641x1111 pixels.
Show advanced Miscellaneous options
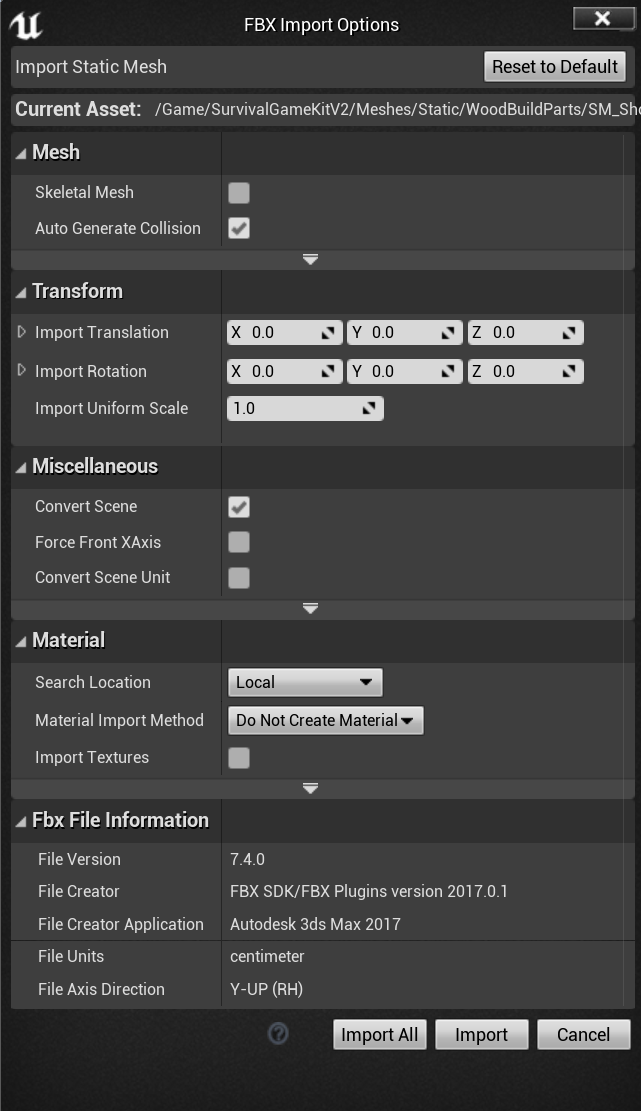(310, 608)
